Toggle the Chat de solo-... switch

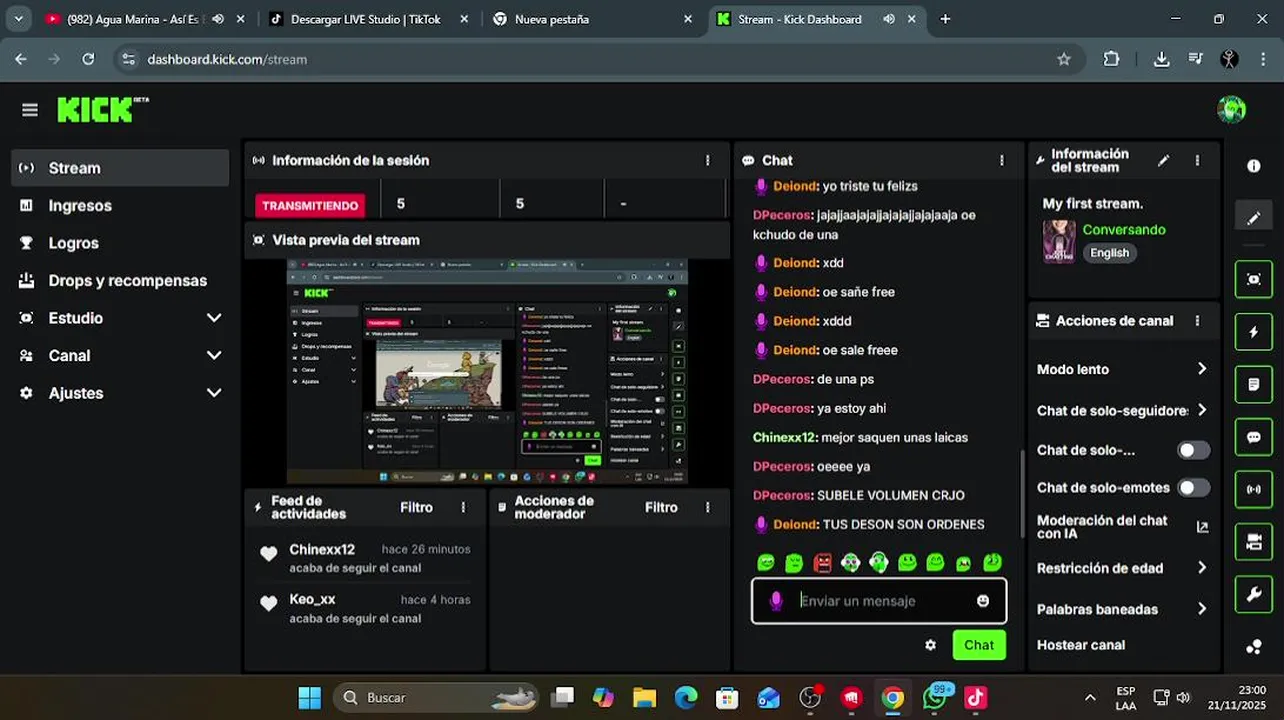tap(1193, 450)
